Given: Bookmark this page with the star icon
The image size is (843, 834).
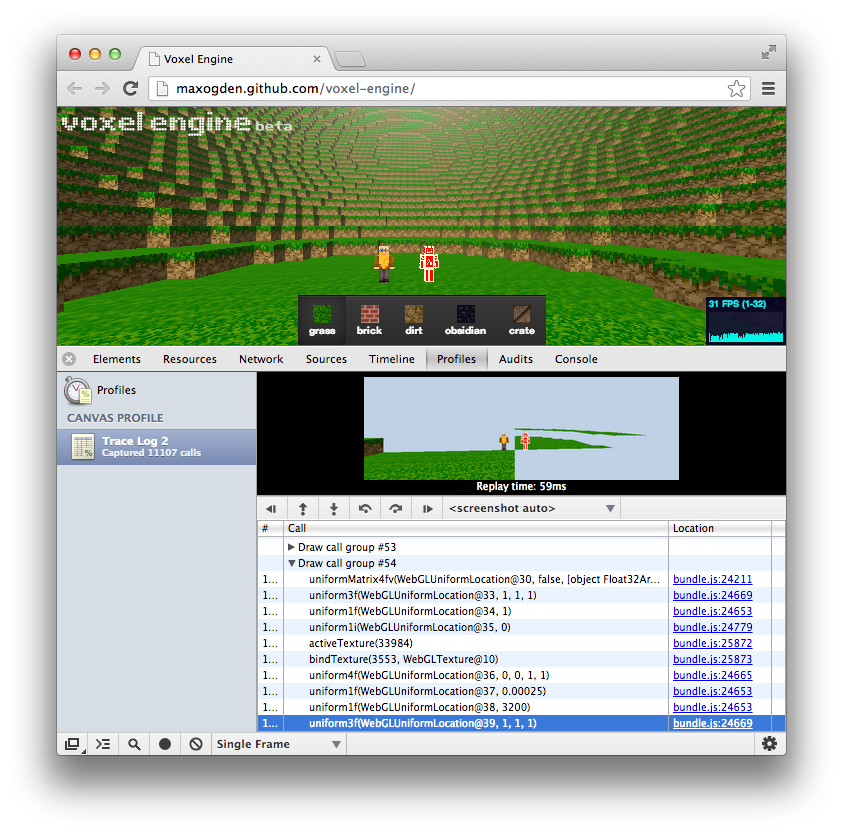Looking at the screenshot, I should point(736,89).
